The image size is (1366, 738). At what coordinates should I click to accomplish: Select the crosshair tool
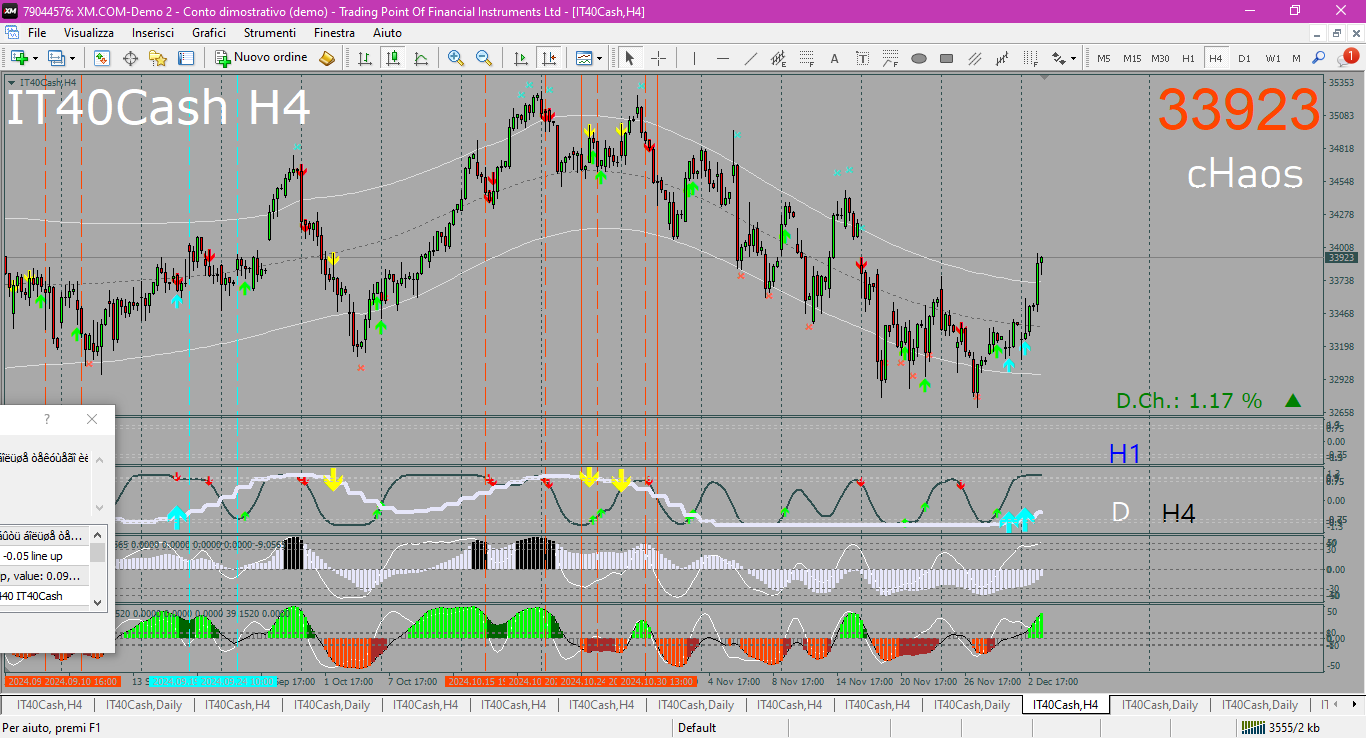658,58
